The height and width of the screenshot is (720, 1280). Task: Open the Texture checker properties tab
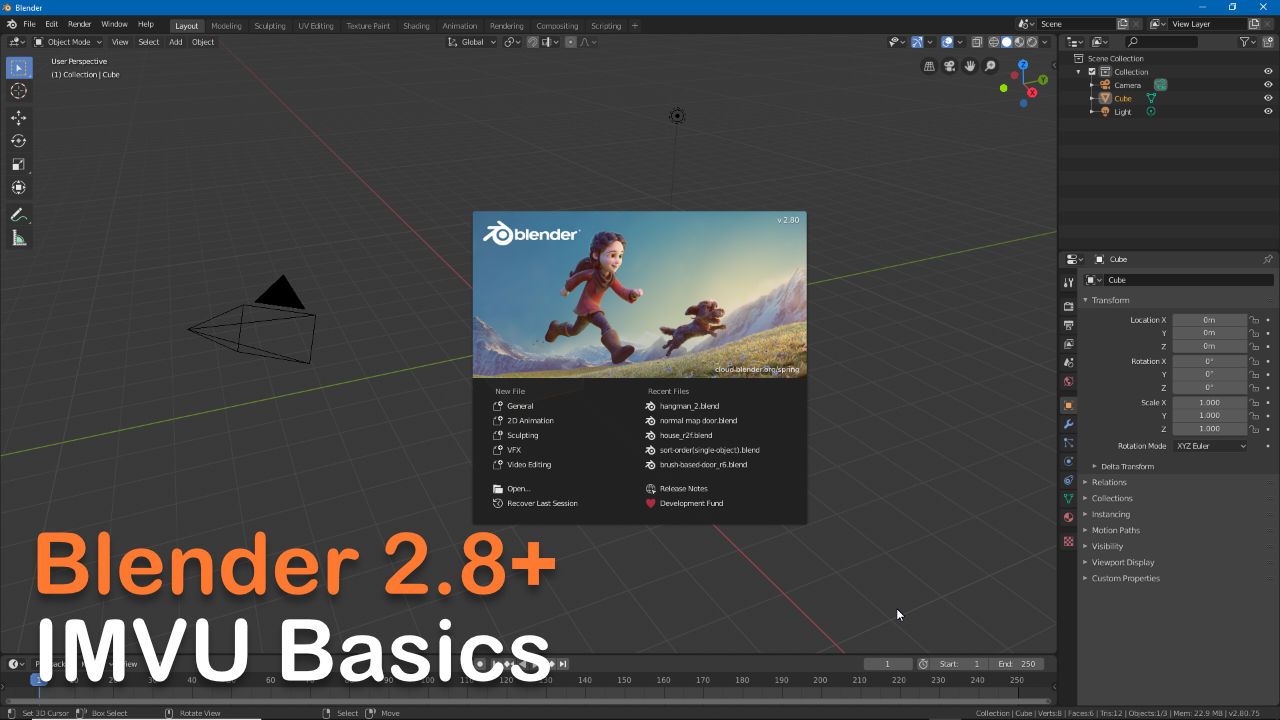click(1068, 541)
